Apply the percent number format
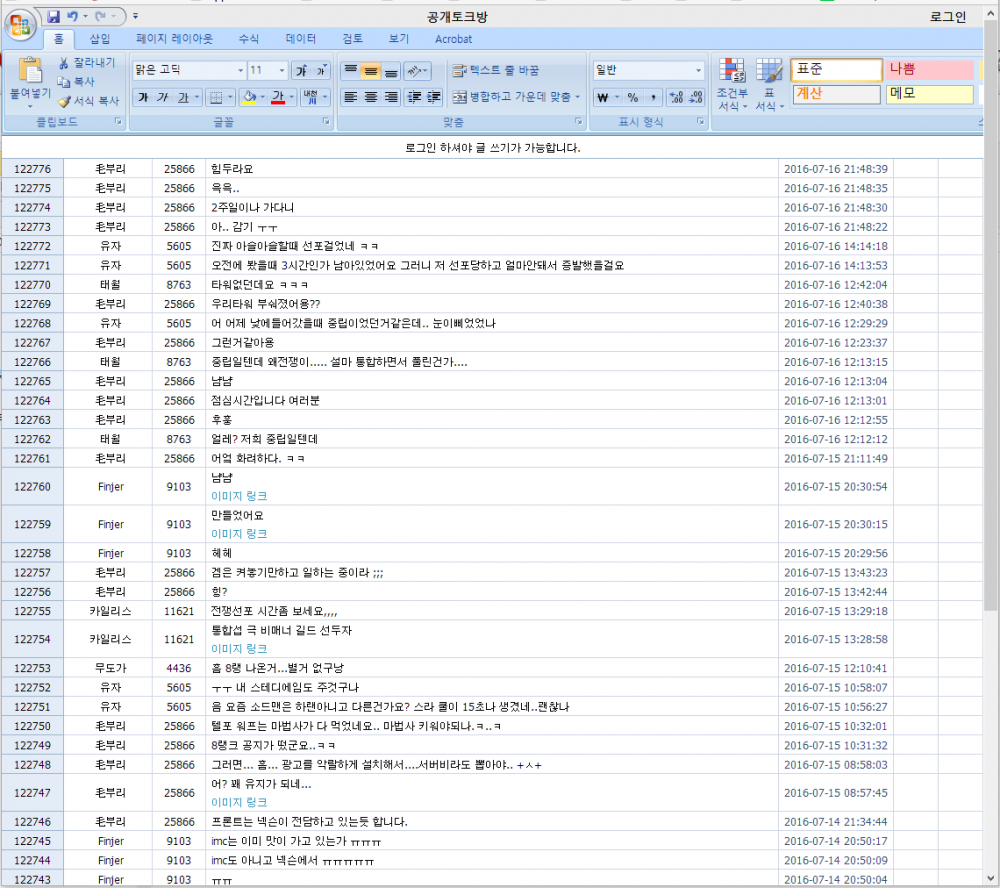 click(632, 95)
